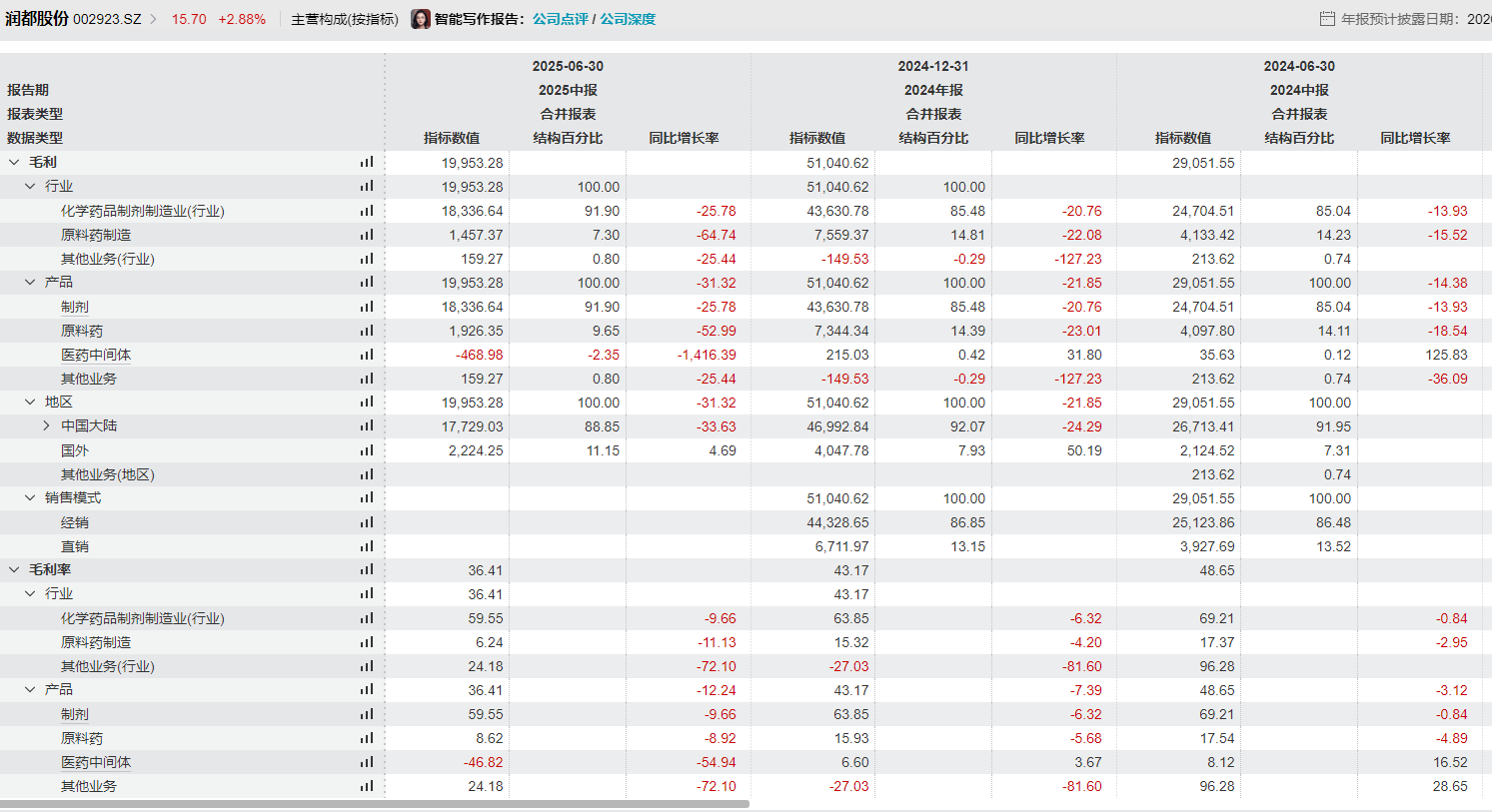Open the 公司点评 link
Screen dimensions: 1492x812
coord(560,19)
